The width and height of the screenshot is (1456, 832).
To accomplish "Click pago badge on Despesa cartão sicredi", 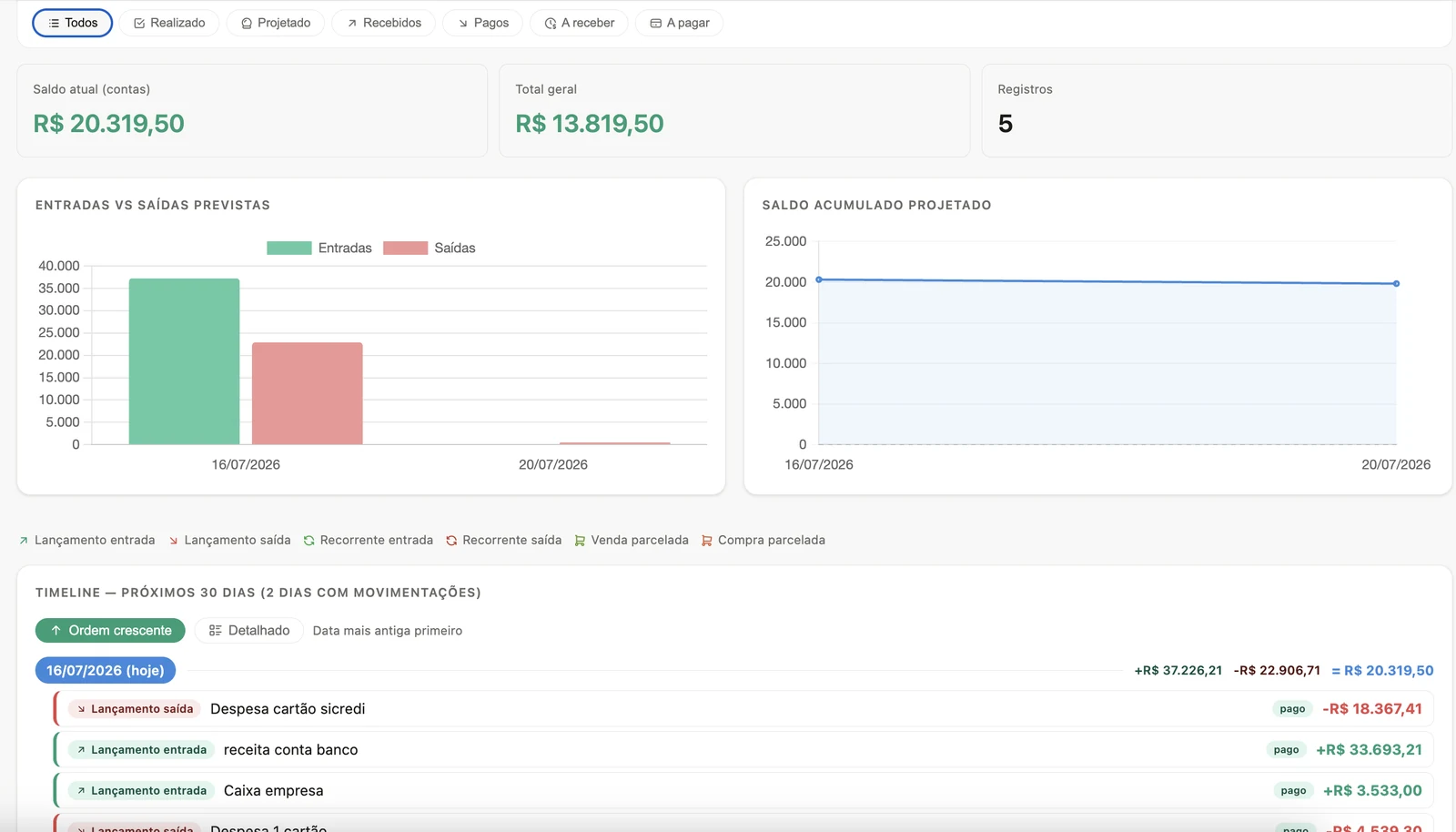I will [1292, 708].
